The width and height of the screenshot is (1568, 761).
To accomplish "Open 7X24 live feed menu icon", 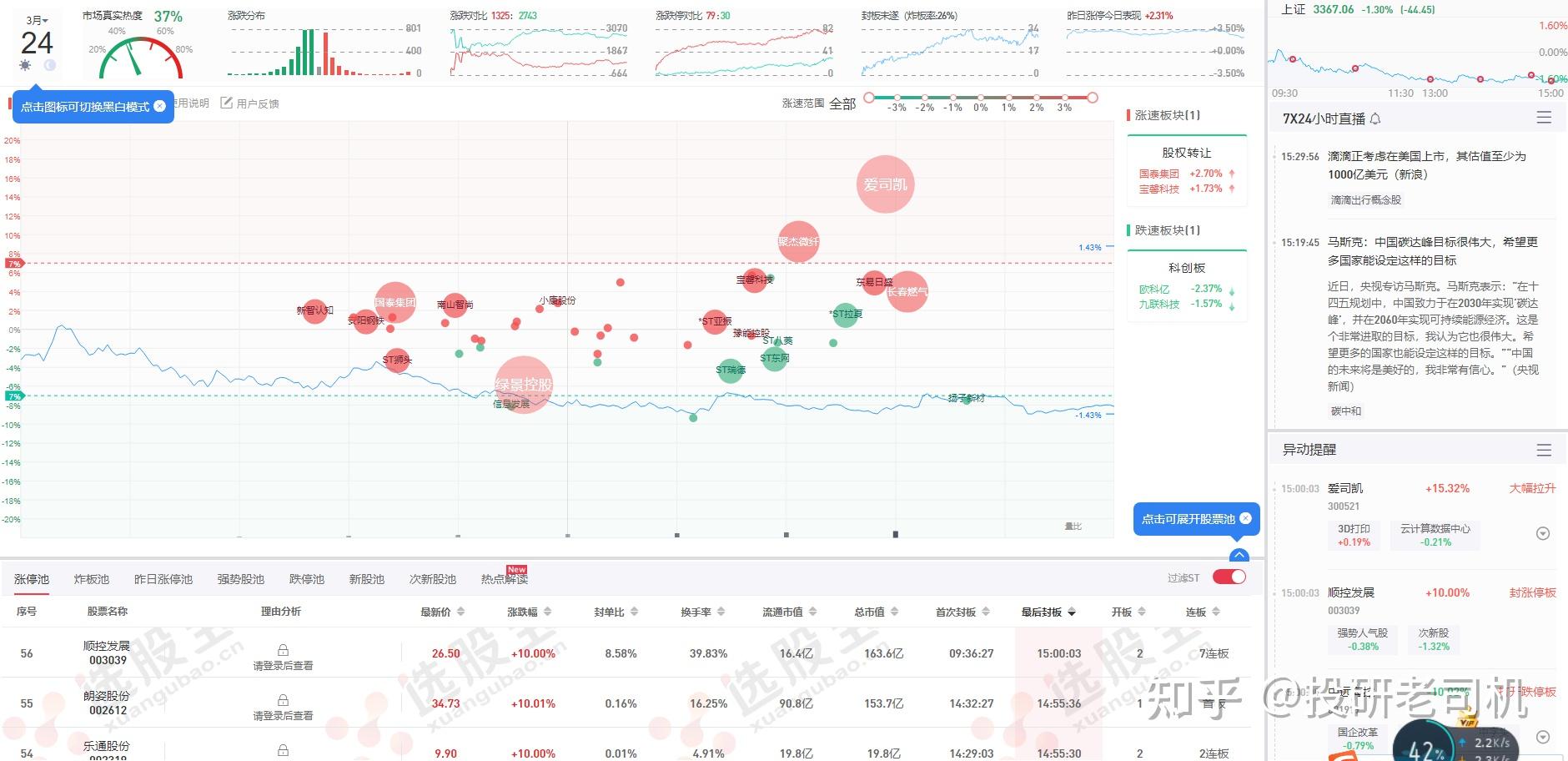I will click(1544, 118).
